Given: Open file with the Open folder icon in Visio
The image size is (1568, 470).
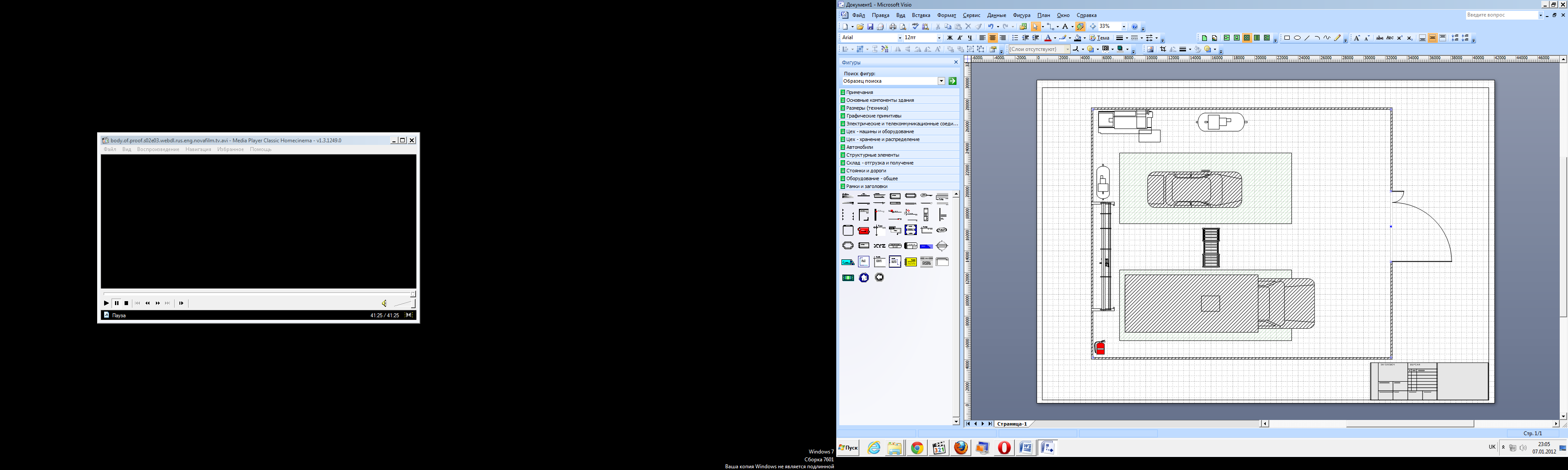Looking at the screenshot, I should click(x=861, y=27).
